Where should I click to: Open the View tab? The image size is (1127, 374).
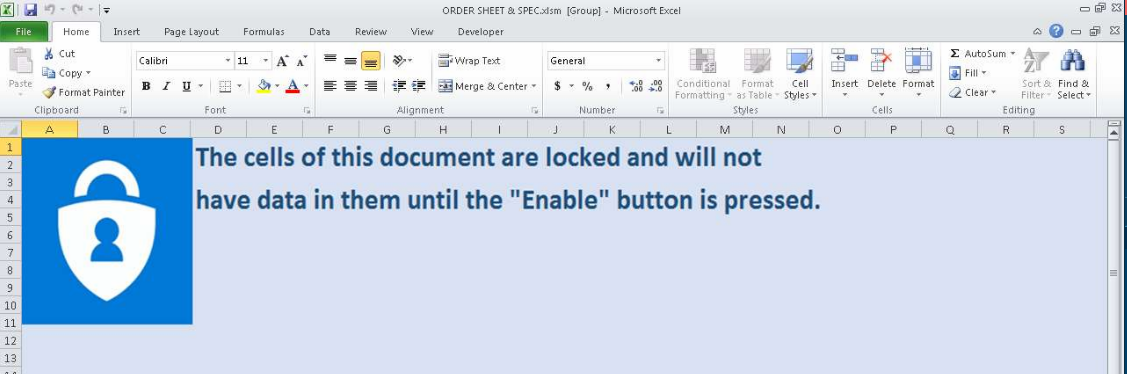(422, 32)
